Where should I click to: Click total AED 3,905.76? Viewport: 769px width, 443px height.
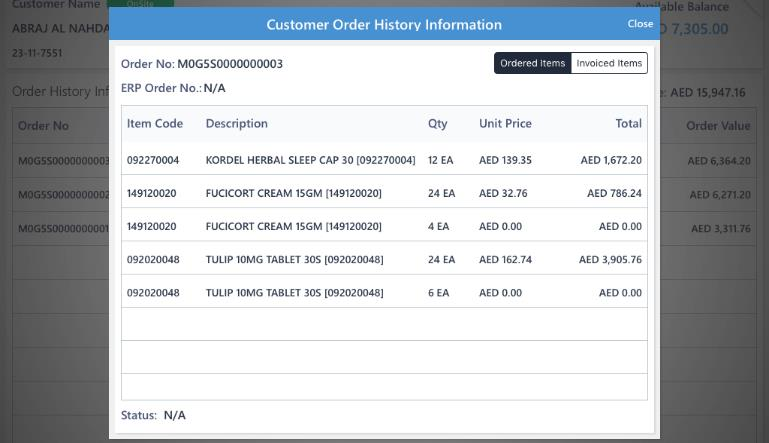click(610, 260)
